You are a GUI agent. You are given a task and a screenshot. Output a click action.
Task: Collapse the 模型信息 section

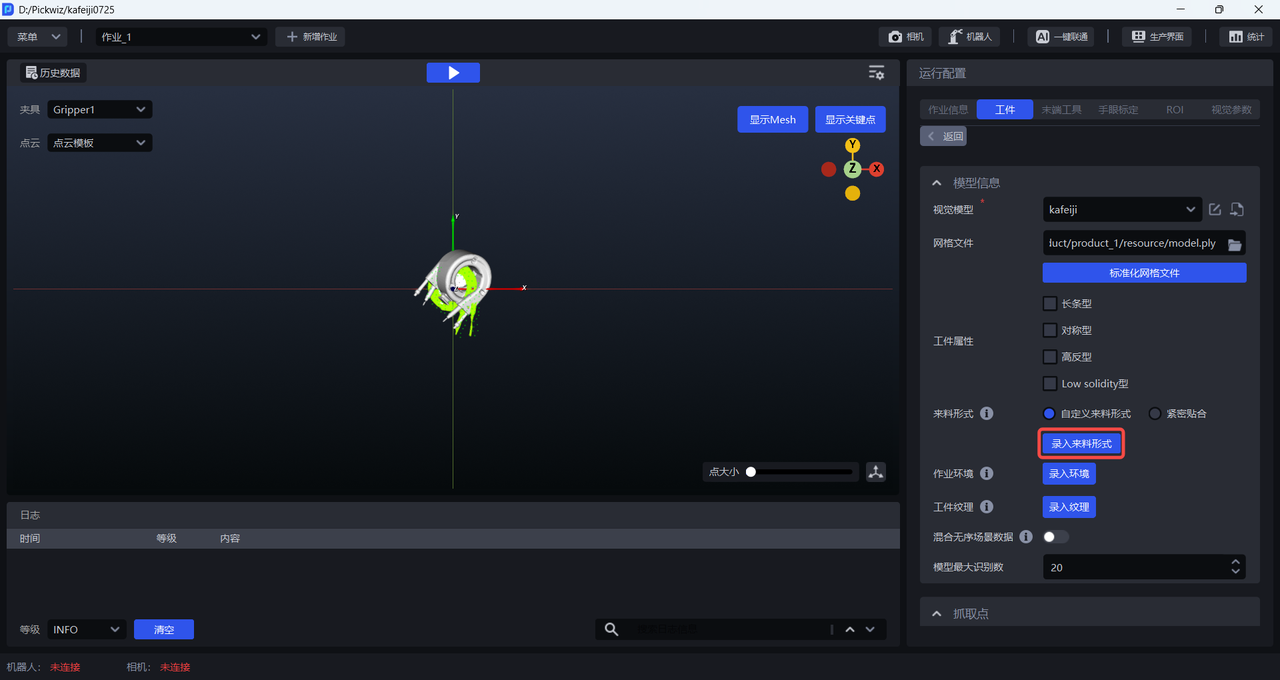[x=937, y=183]
